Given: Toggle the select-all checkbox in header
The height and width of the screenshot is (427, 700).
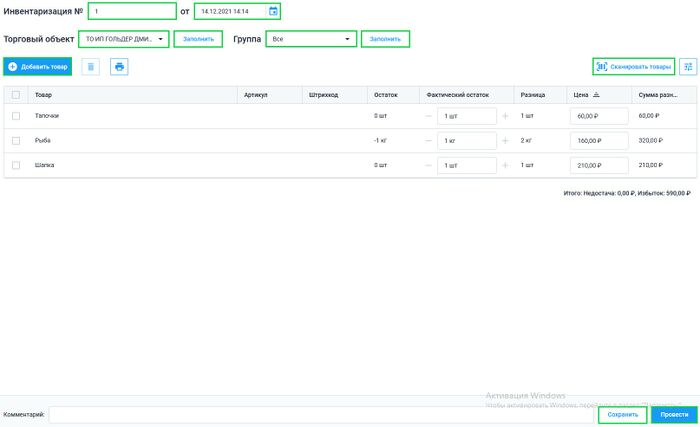Looking at the screenshot, I should point(16,95).
